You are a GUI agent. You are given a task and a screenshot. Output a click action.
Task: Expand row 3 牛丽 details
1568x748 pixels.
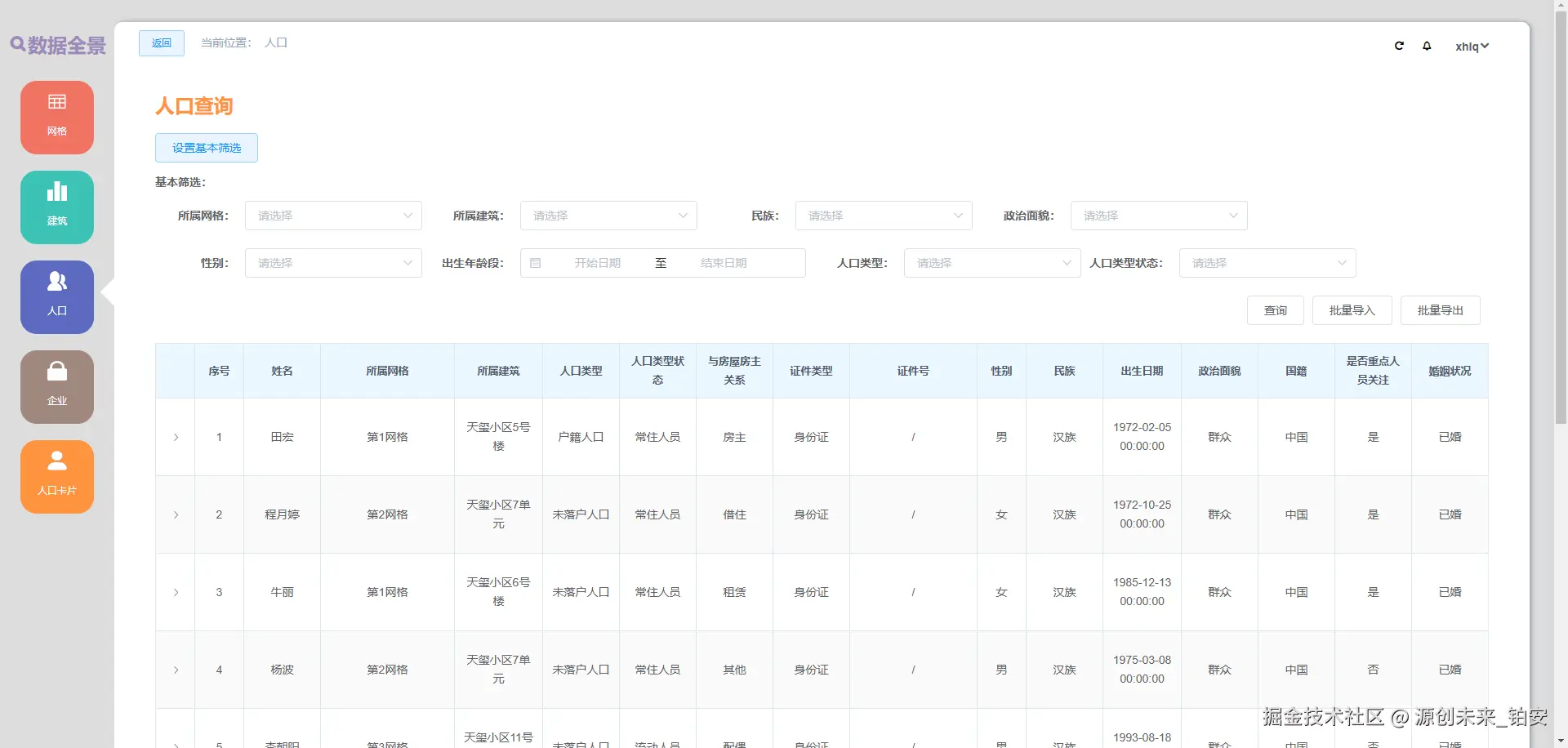[176, 593]
